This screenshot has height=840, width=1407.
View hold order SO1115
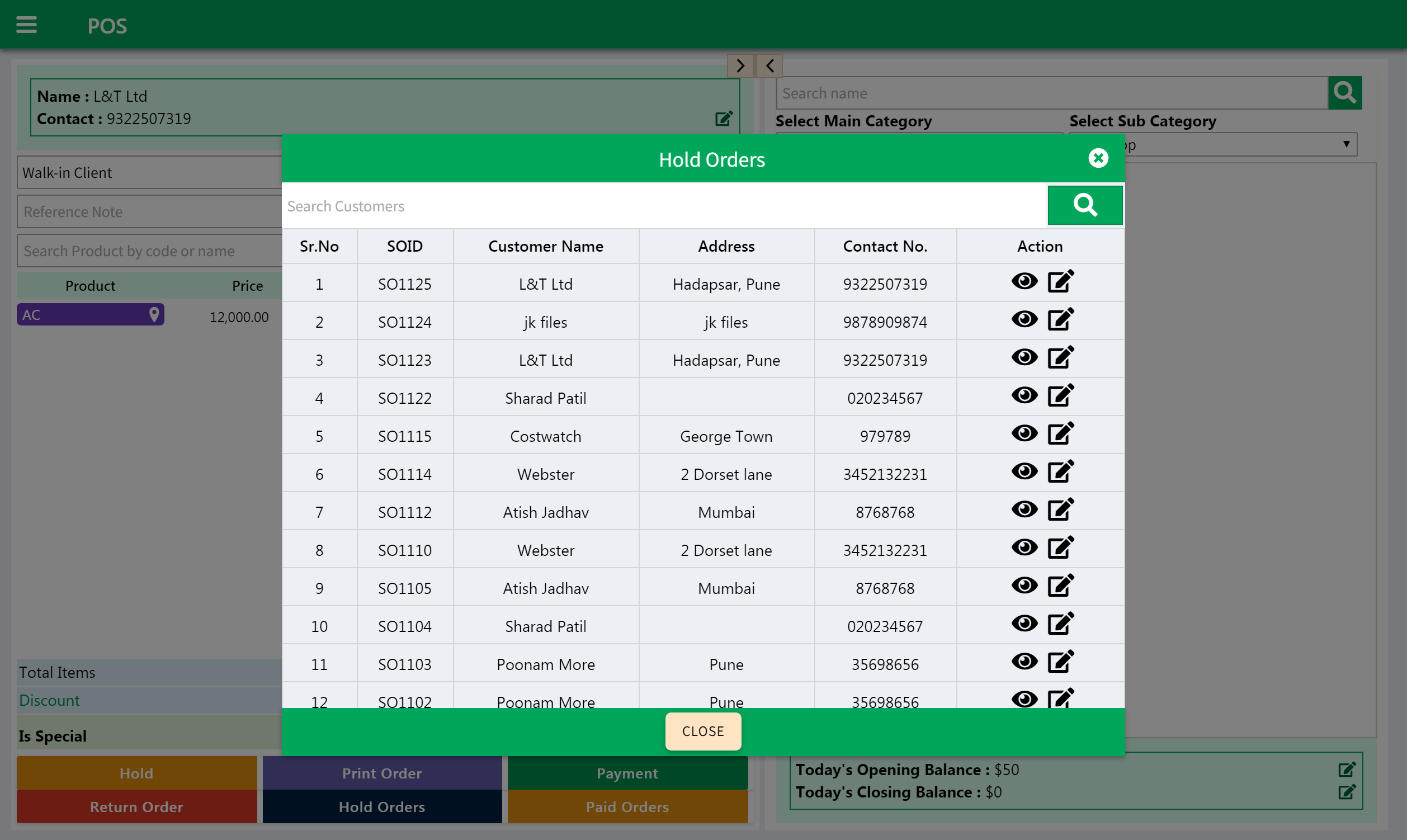point(1024,433)
